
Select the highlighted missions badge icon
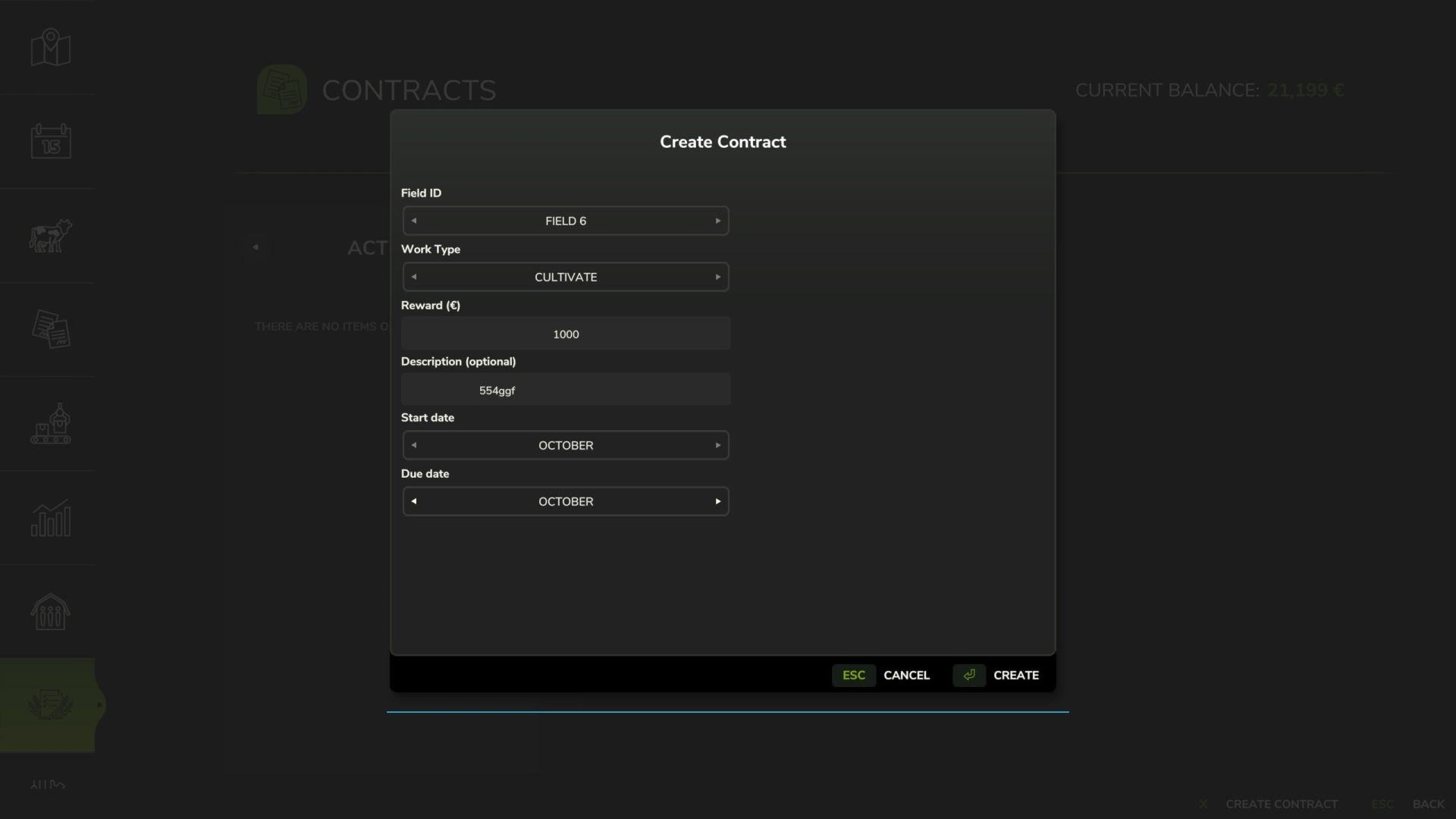[49, 704]
